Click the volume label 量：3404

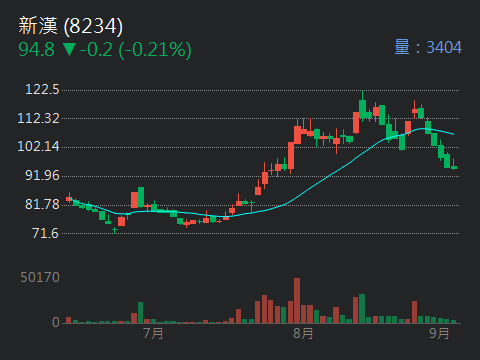[428, 47]
